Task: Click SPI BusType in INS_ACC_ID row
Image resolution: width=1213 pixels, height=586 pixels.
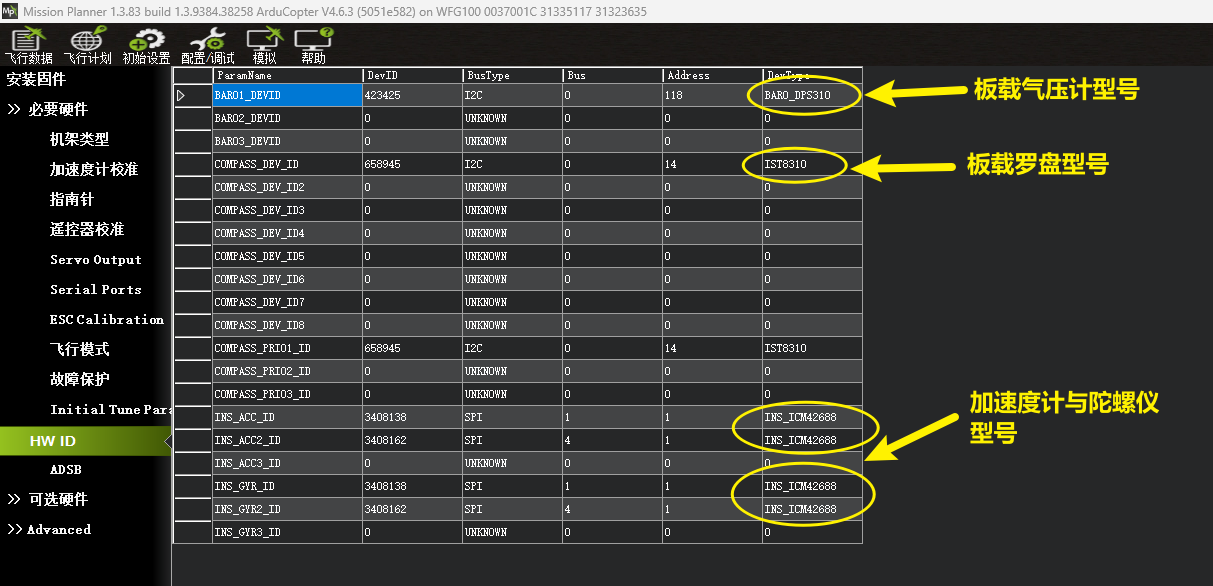Action: (512, 417)
